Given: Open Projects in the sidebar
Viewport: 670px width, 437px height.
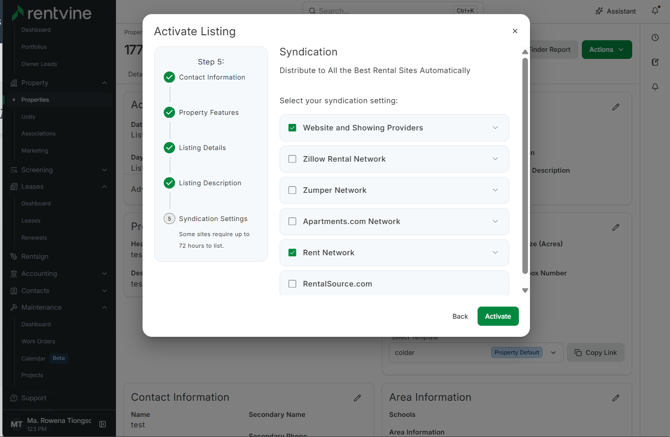Looking at the screenshot, I should pos(32,375).
